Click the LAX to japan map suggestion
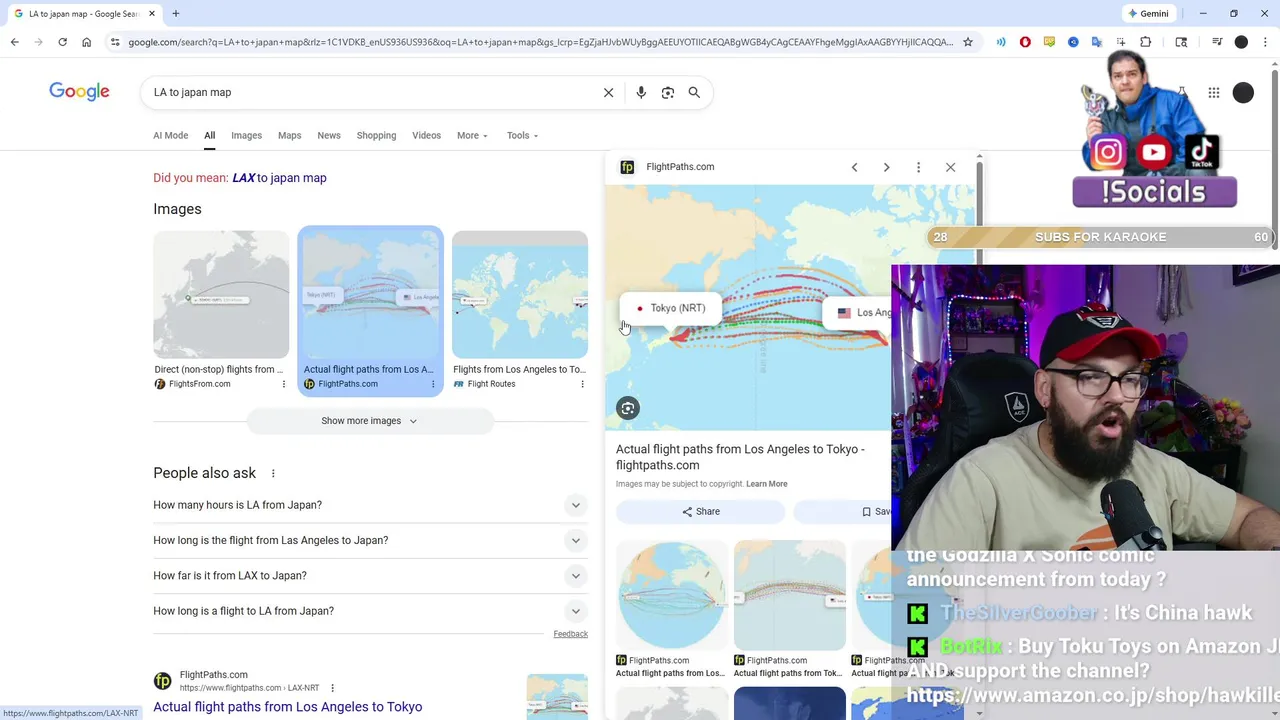This screenshot has height=720, width=1280. click(279, 178)
